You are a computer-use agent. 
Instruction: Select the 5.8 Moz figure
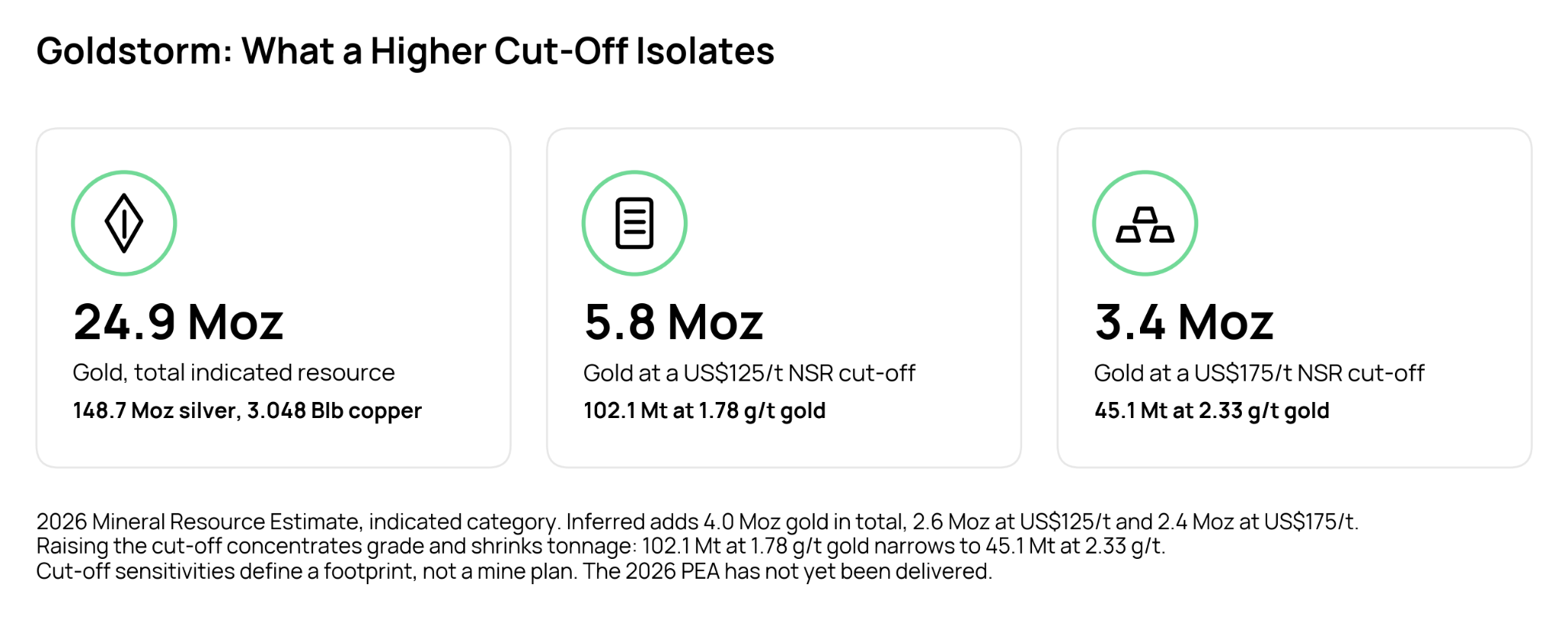[x=674, y=322]
